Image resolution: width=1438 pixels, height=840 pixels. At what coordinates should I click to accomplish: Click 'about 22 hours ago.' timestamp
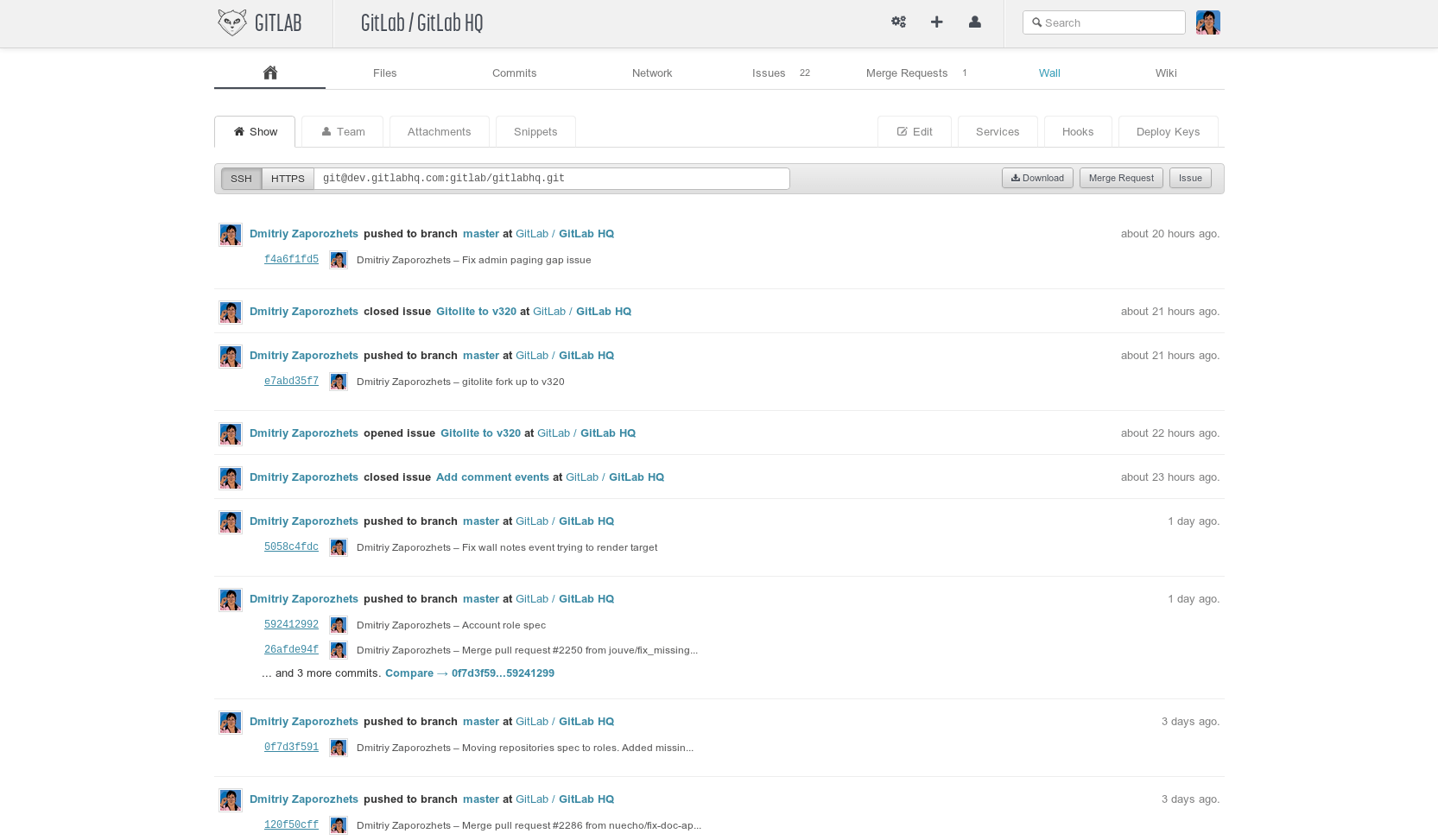click(x=1170, y=433)
